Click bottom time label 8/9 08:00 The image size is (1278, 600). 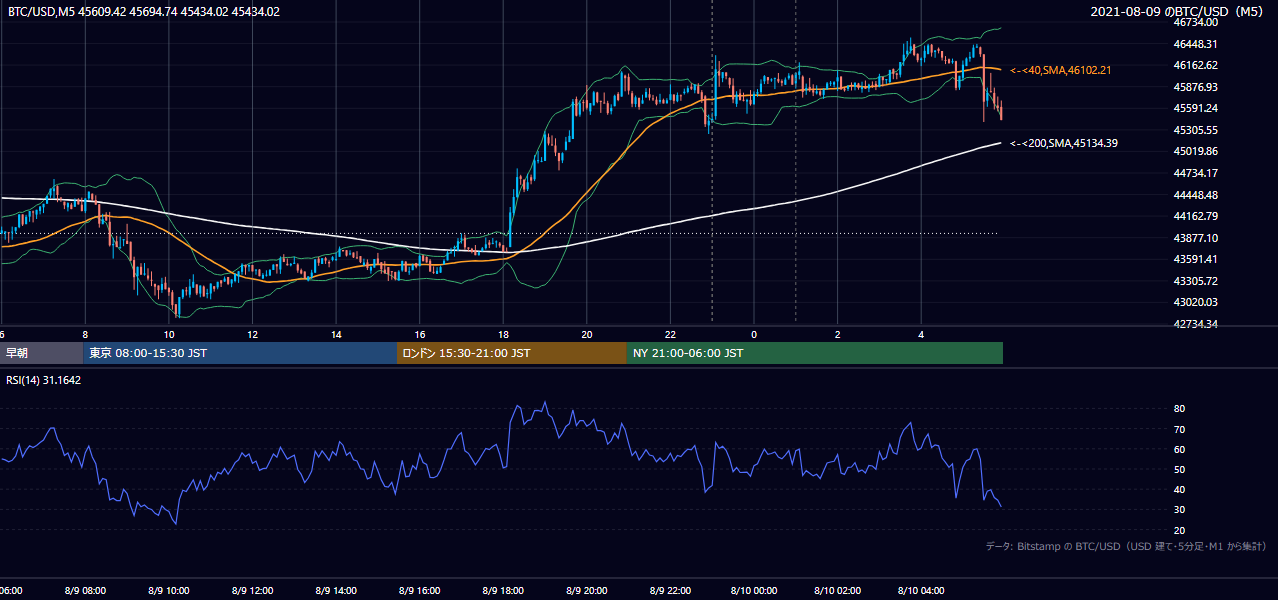pyautogui.click(x=84, y=591)
